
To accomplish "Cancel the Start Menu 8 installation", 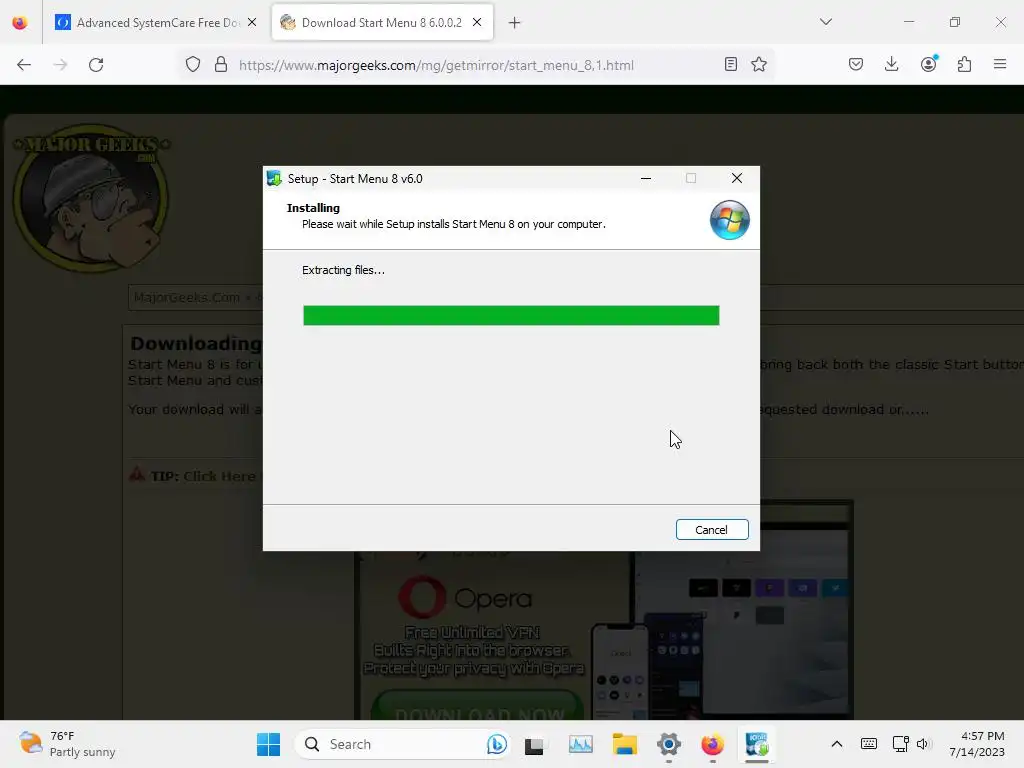I will (712, 530).
